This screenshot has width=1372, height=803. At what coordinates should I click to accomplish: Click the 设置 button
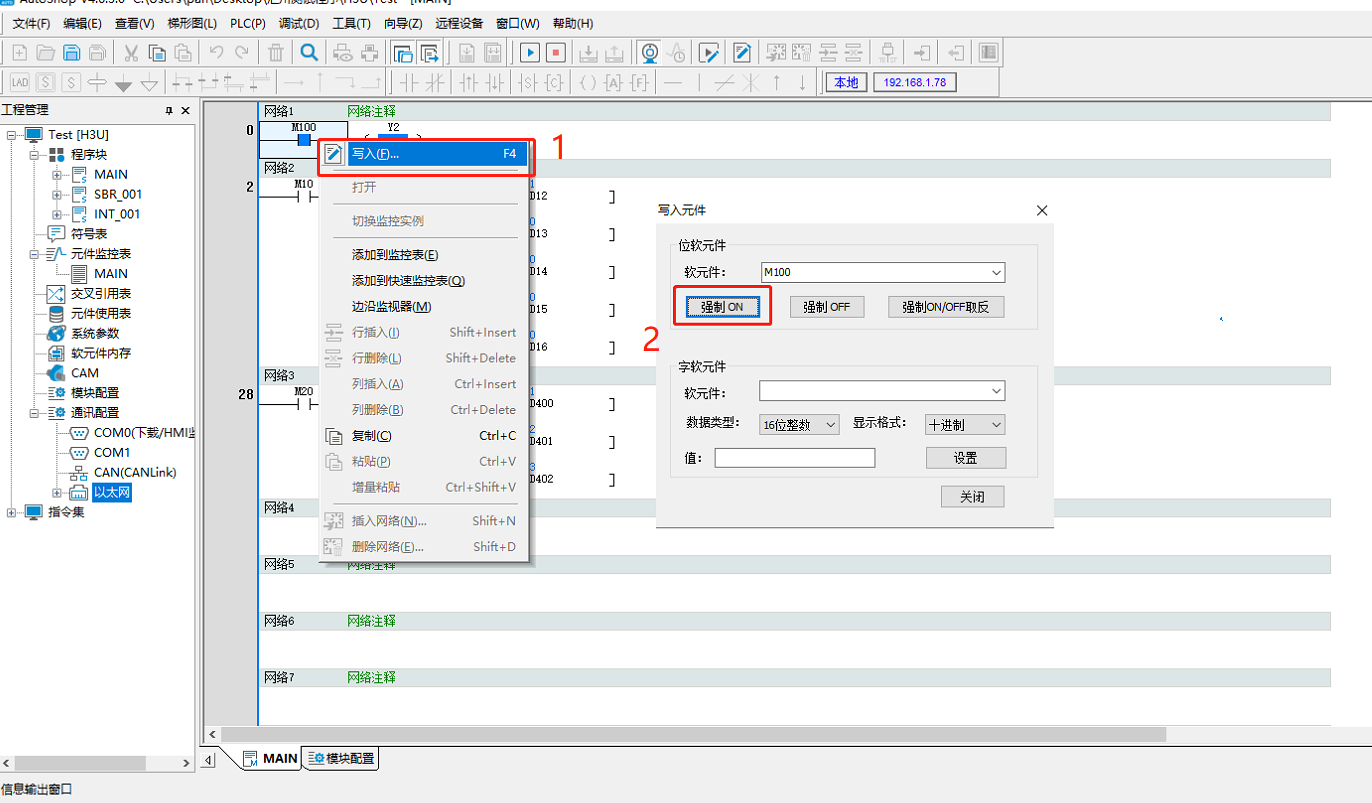tap(965, 458)
